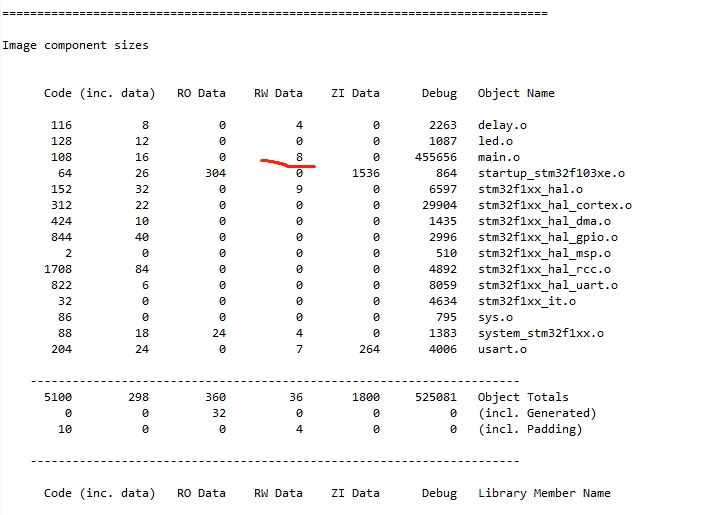Select the delay.o entry
The height and width of the screenshot is (515, 709).
(502, 125)
